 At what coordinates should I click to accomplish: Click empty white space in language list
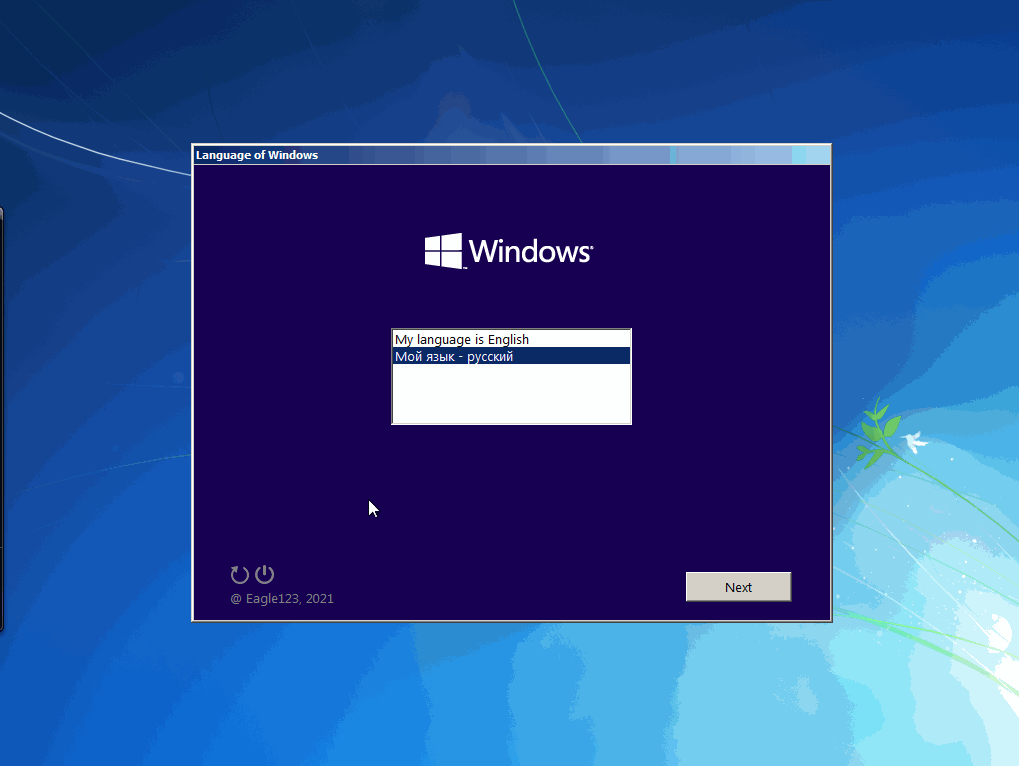(510, 395)
